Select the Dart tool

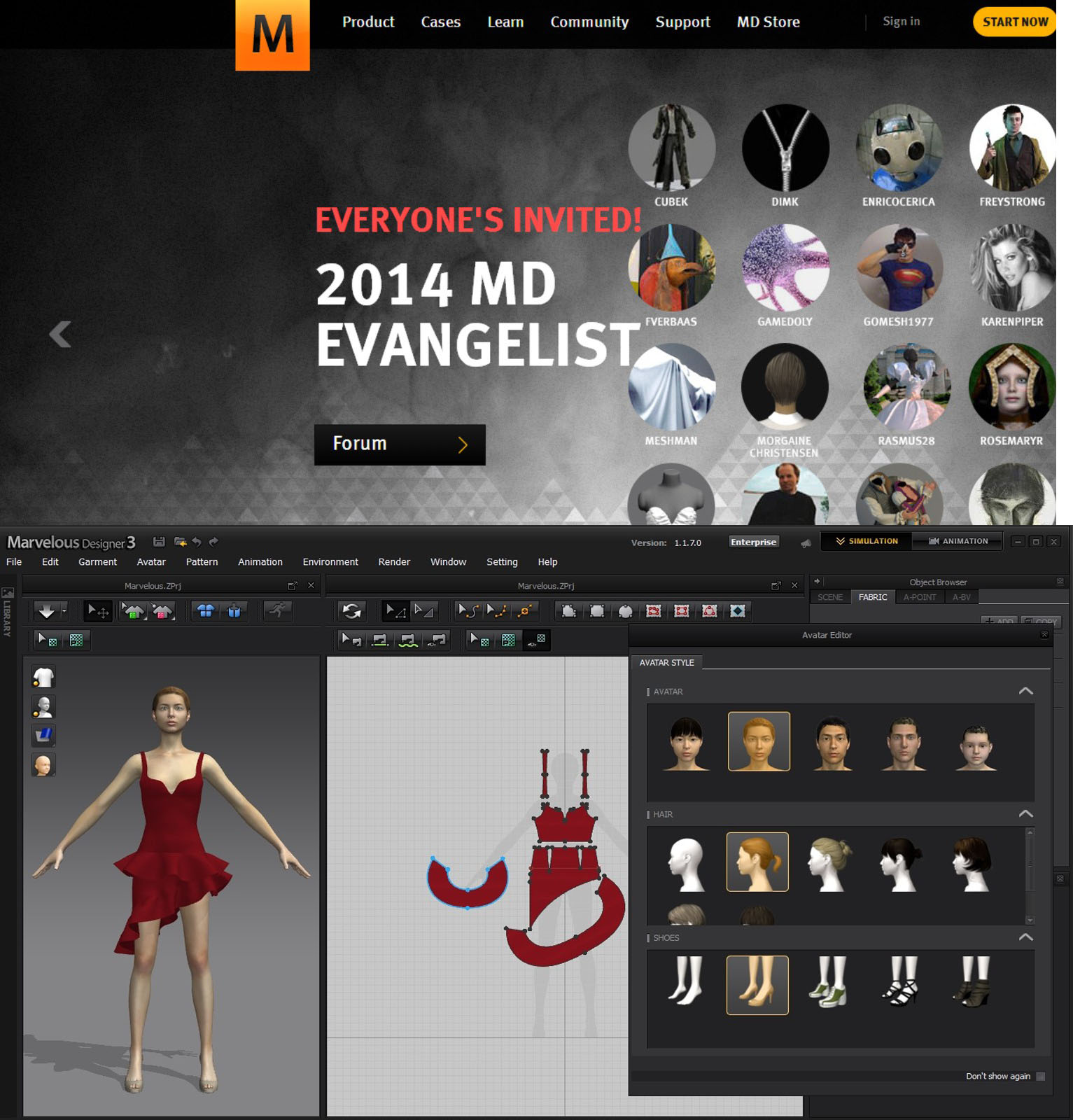(x=737, y=611)
